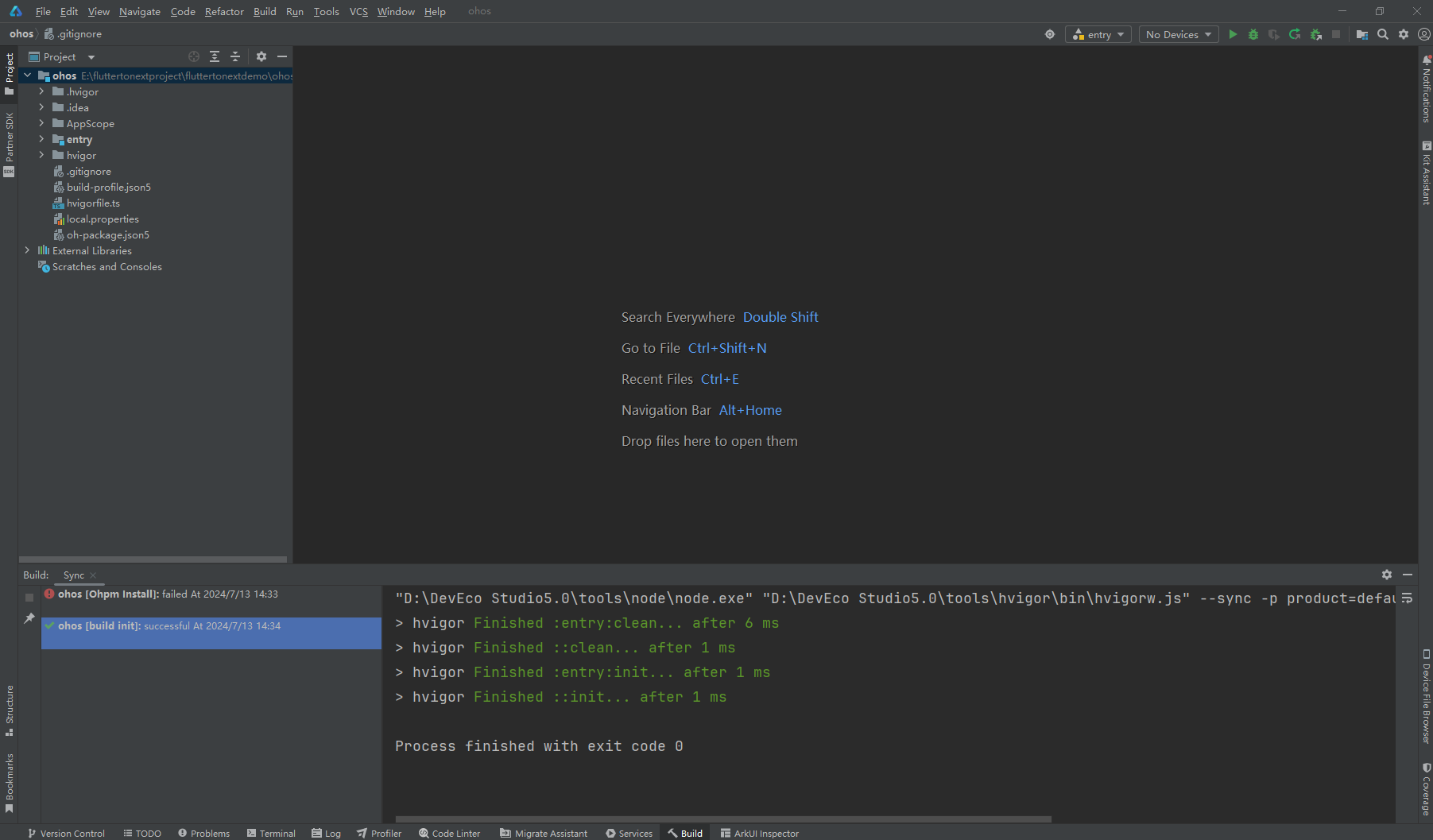Hide the Build tool window minus icon

point(1408,575)
